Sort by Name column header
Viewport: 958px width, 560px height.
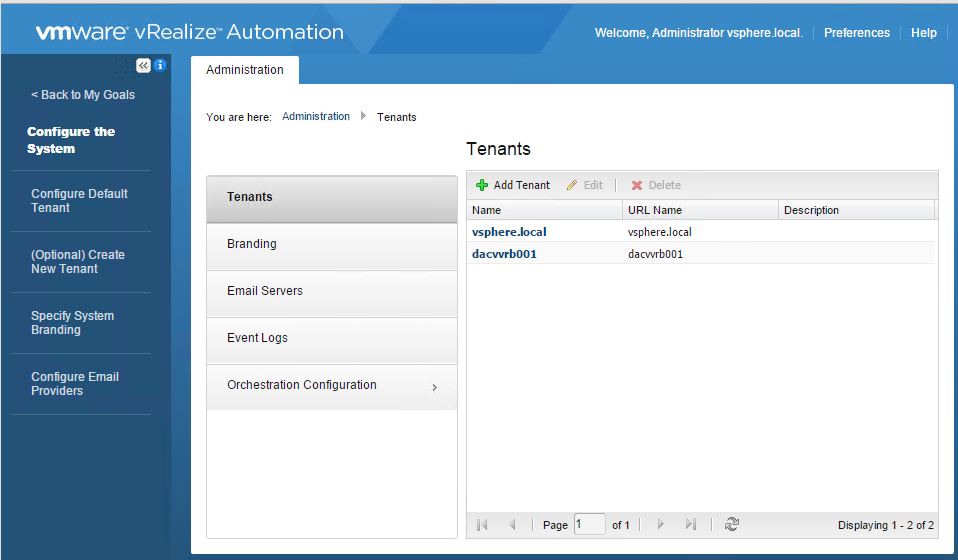point(545,210)
